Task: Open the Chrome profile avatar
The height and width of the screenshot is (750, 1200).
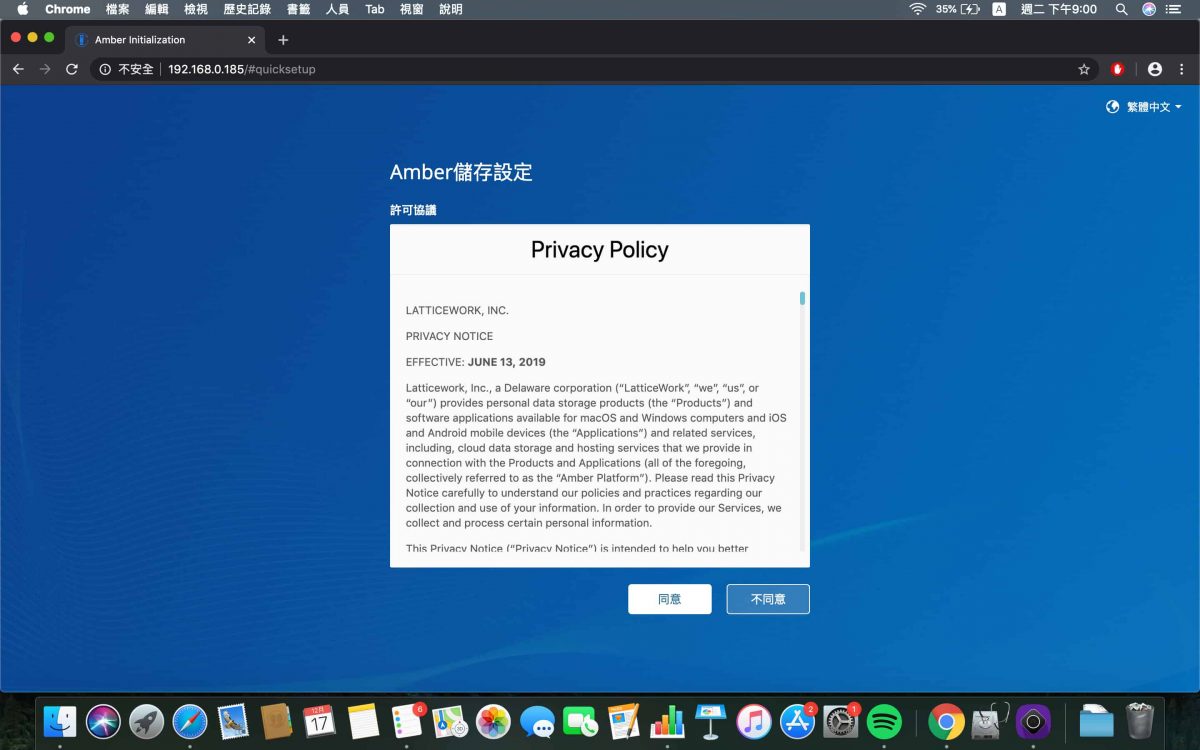Action: pos(1155,69)
